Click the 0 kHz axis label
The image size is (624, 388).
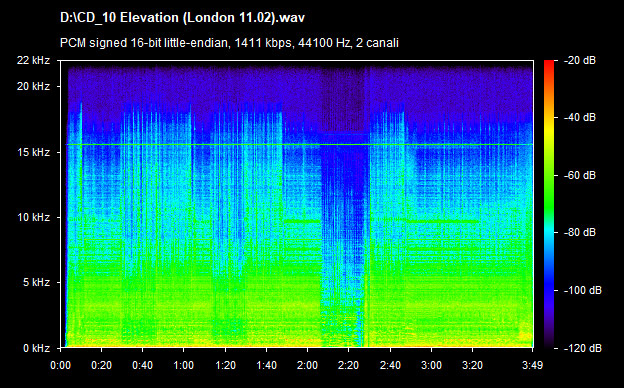point(36,348)
